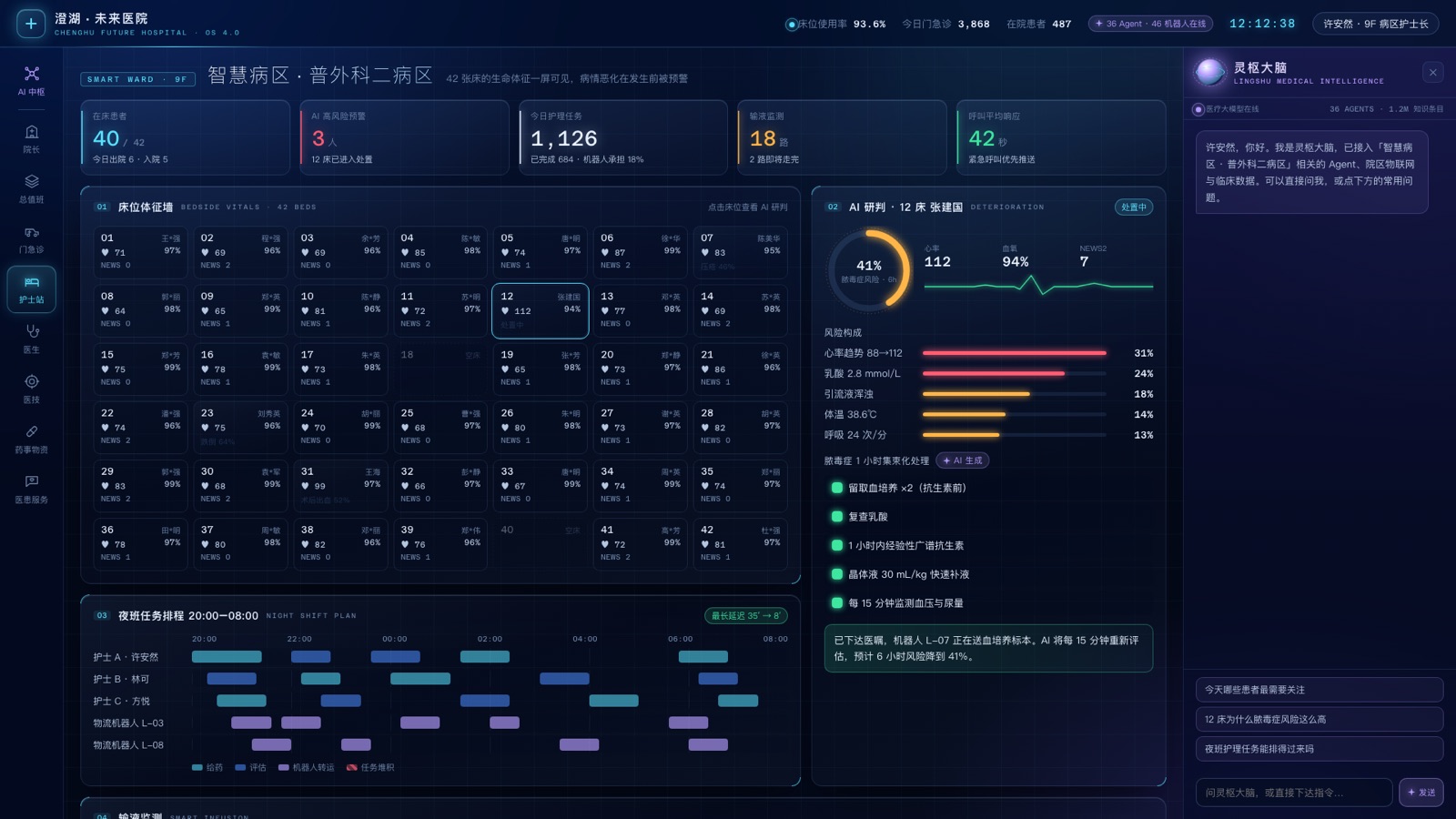Viewport: 1456px width, 819px height.
Task: Check 晶体液 30 mL/kg 快速补液 checkbox
Action: 836,574
